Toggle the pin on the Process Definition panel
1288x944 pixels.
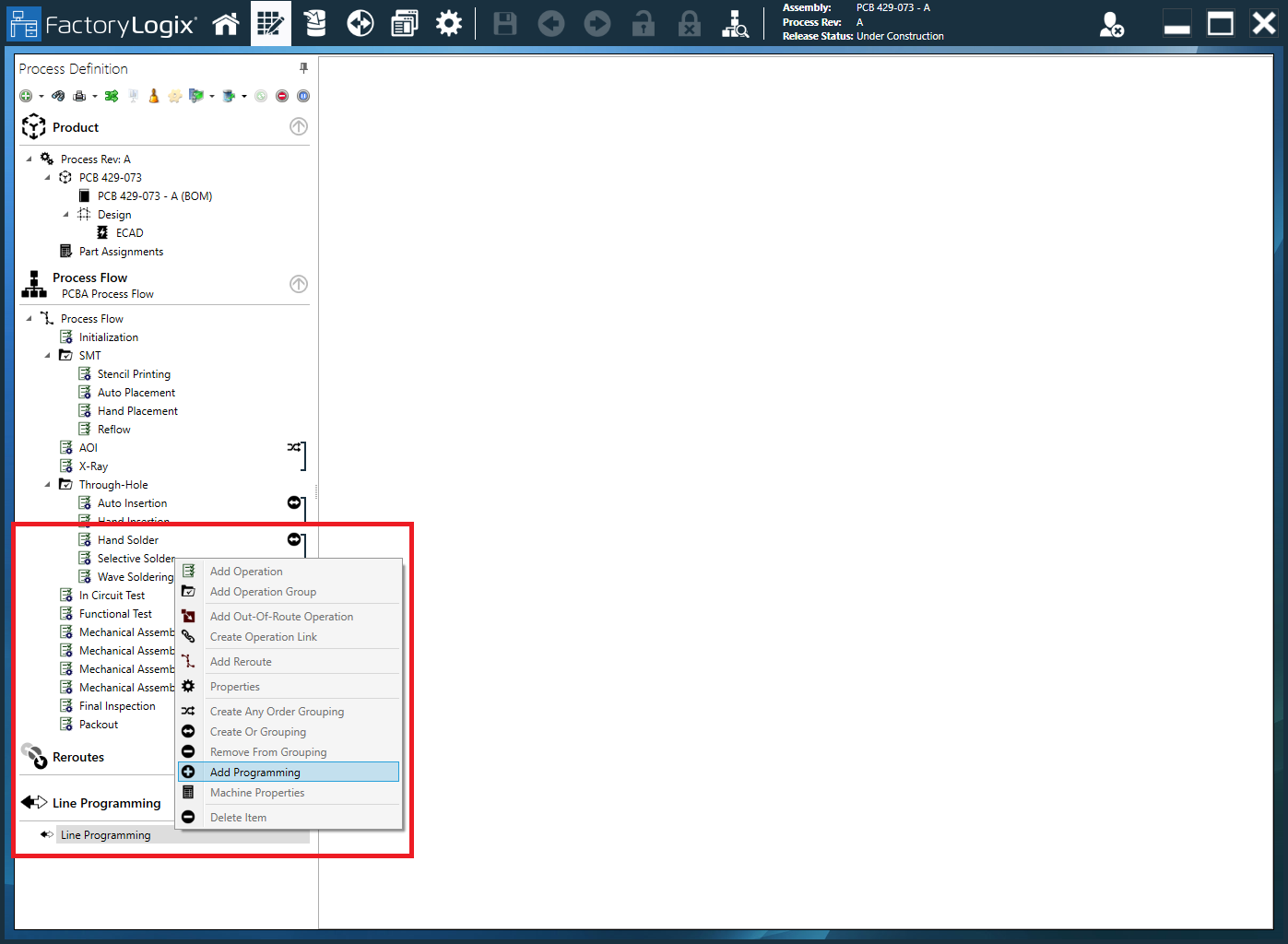(303, 67)
